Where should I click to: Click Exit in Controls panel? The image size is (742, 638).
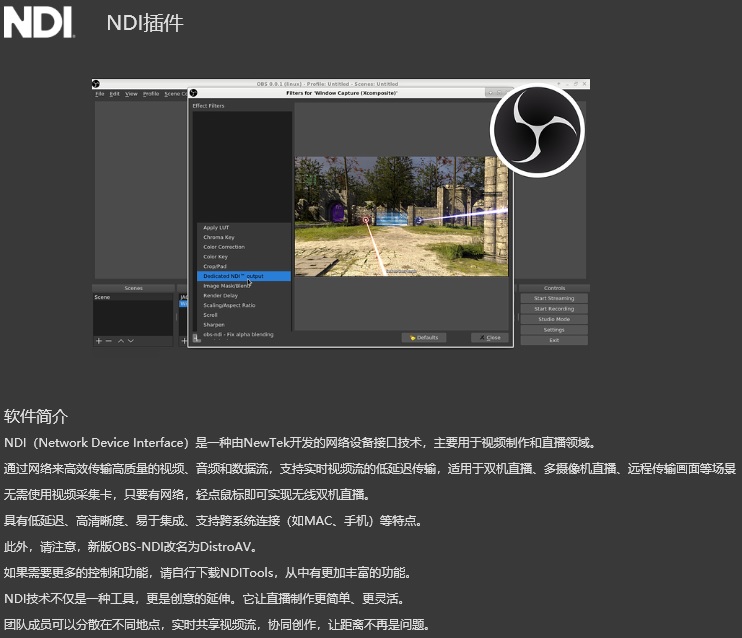click(554, 340)
